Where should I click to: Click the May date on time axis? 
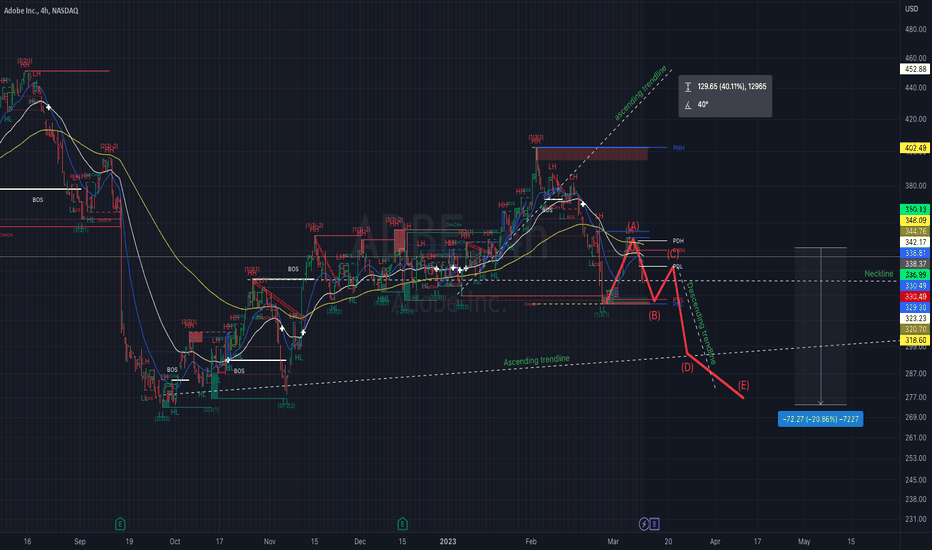(804, 542)
